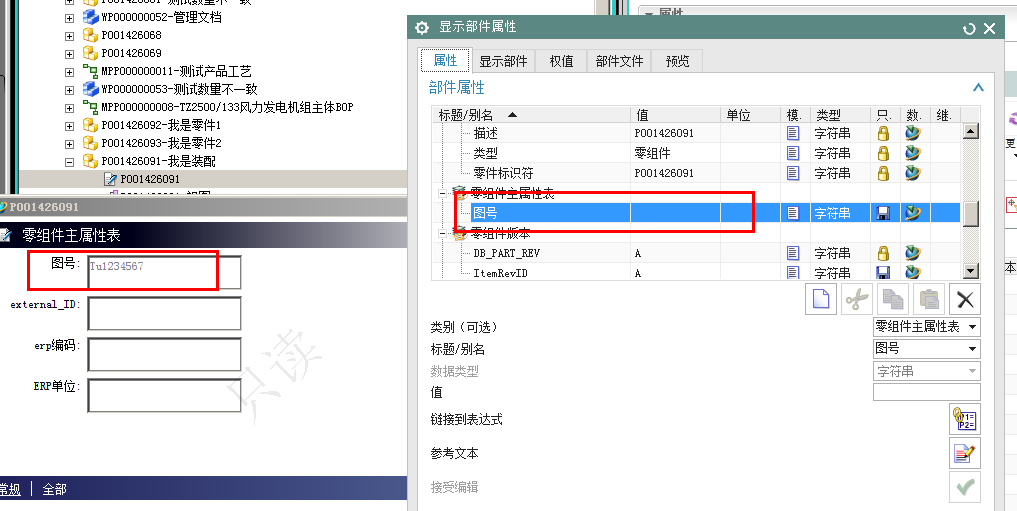The height and width of the screenshot is (511, 1017).
Task: Click the paste clipboard icon button
Action: click(929, 300)
